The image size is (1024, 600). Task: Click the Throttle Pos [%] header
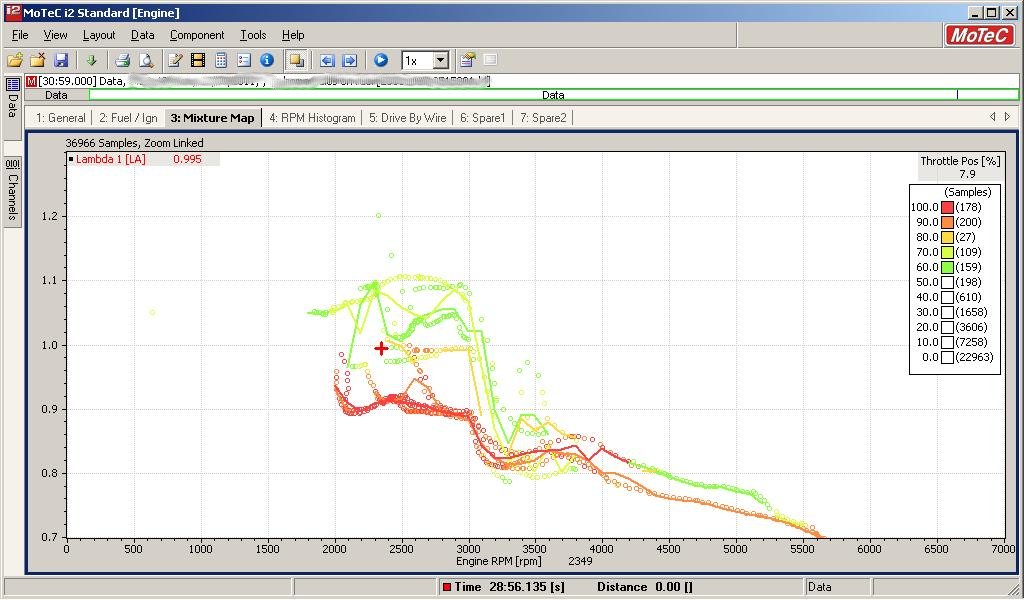[x=960, y=161]
